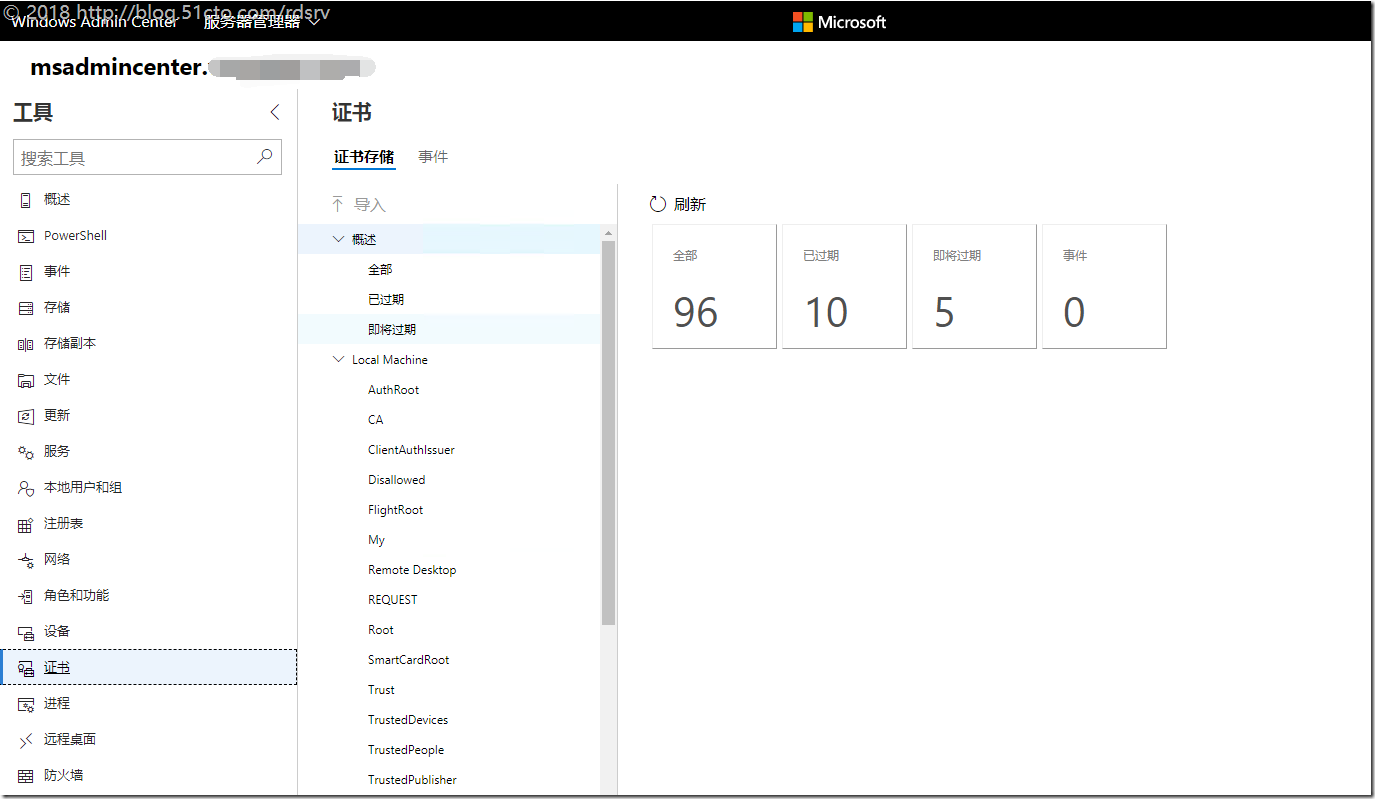1375x799 pixels.
Task: Select the Trust certificate store
Action: [x=381, y=689]
